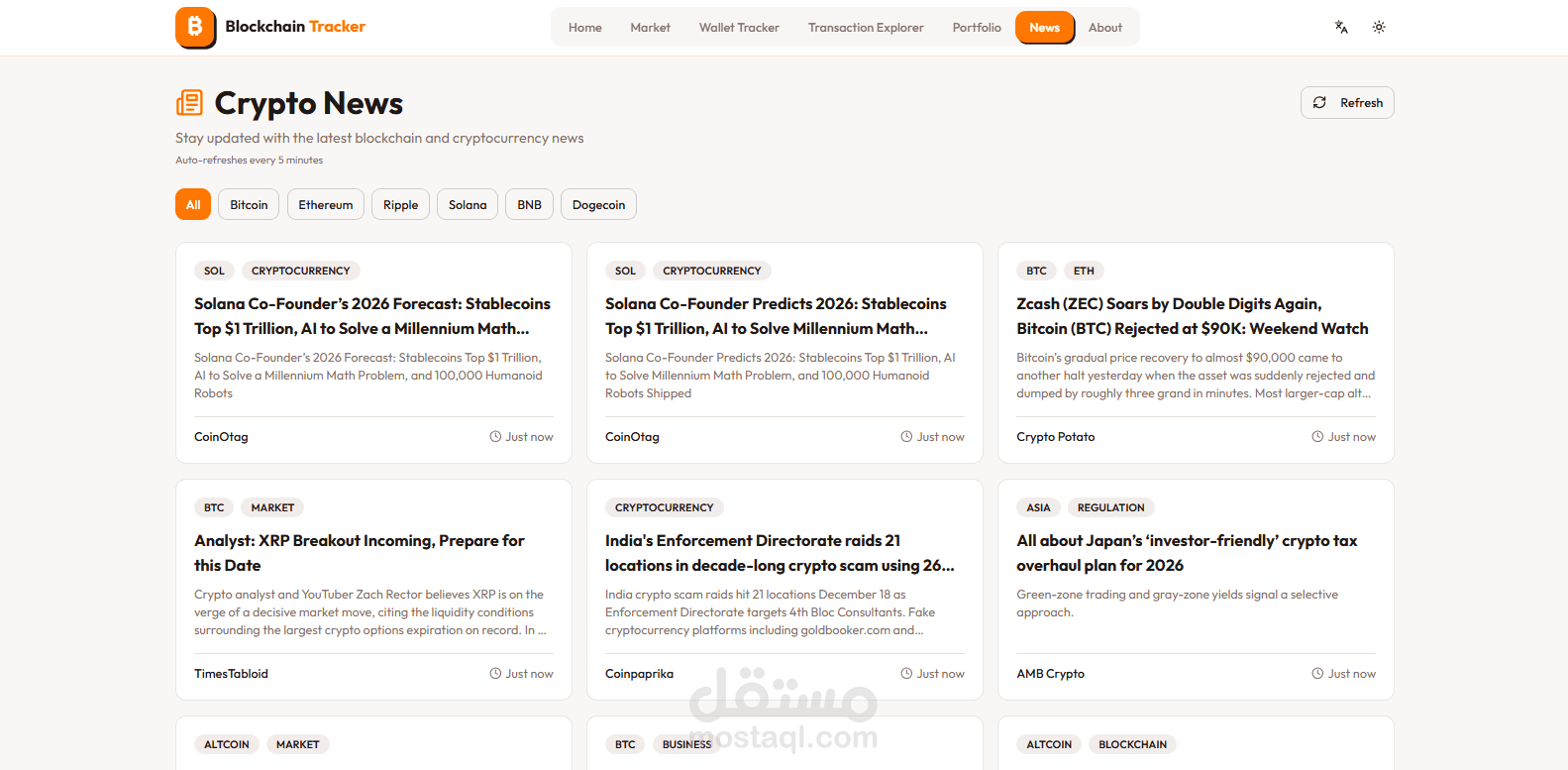Viewport: 1568px width, 770px height.
Task: Filter news by Ripple
Action: [401, 205]
